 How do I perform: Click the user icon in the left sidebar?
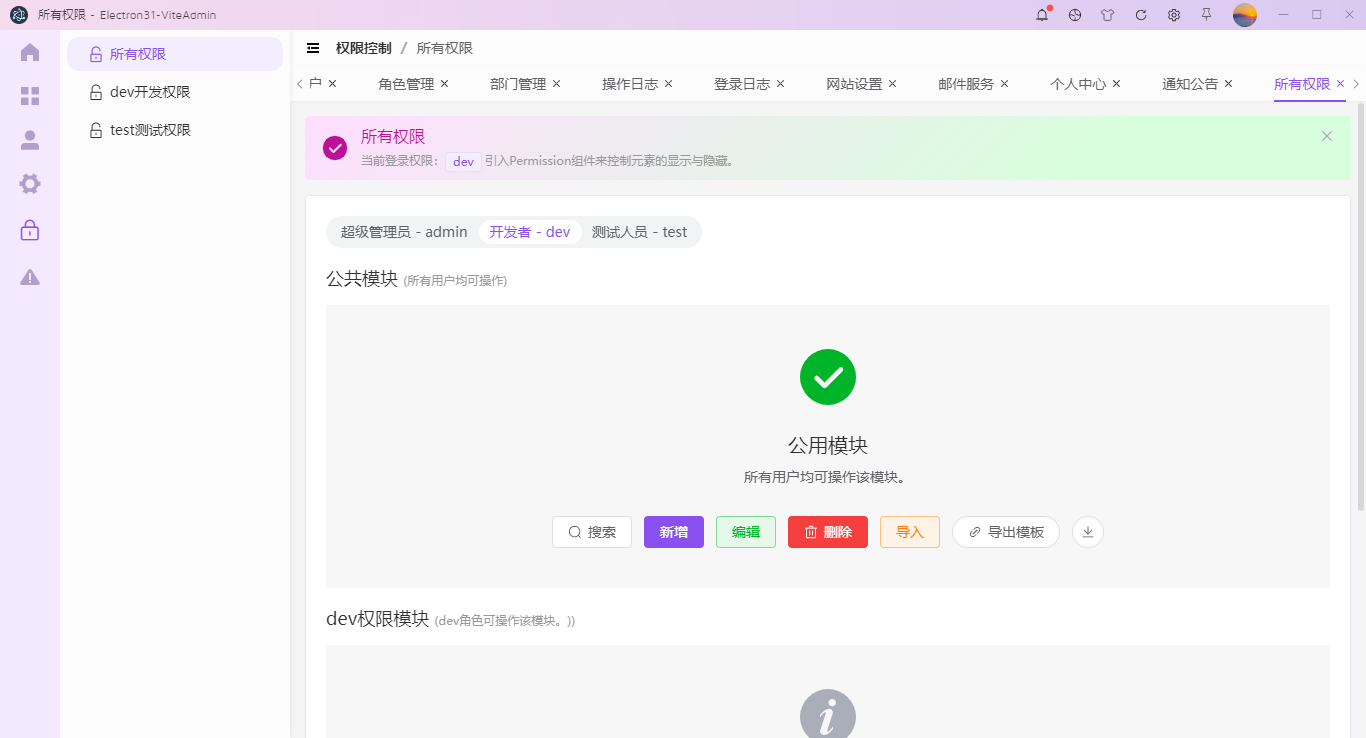tap(29, 140)
